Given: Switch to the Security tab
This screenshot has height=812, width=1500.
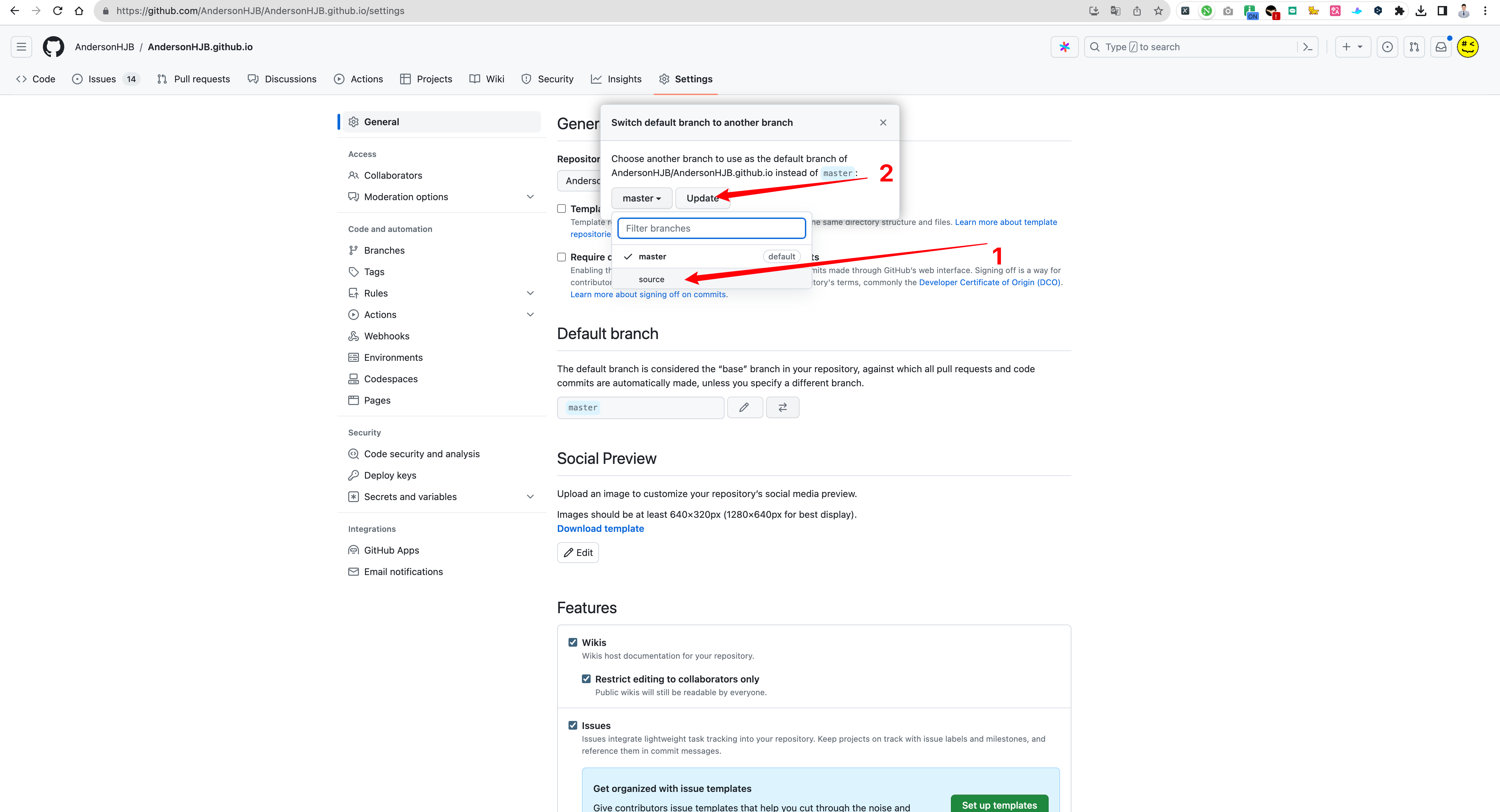Looking at the screenshot, I should pos(547,79).
